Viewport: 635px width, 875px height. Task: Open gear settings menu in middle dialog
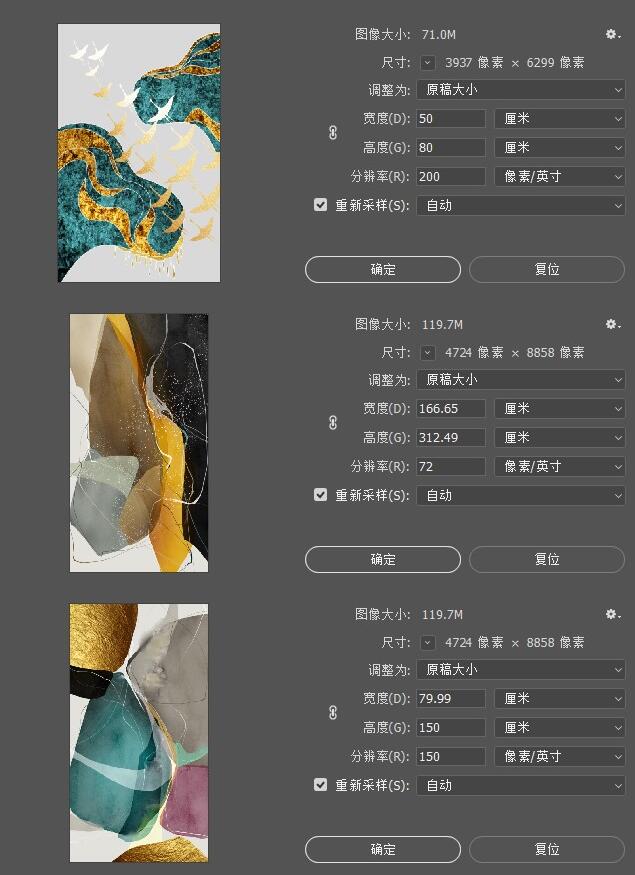pos(613,324)
